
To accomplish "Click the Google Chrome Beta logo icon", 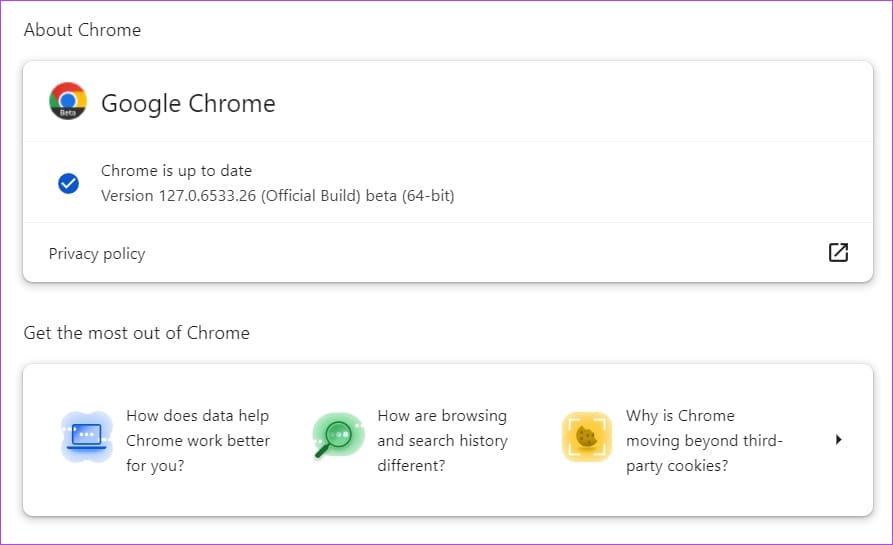I will (x=68, y=101).
